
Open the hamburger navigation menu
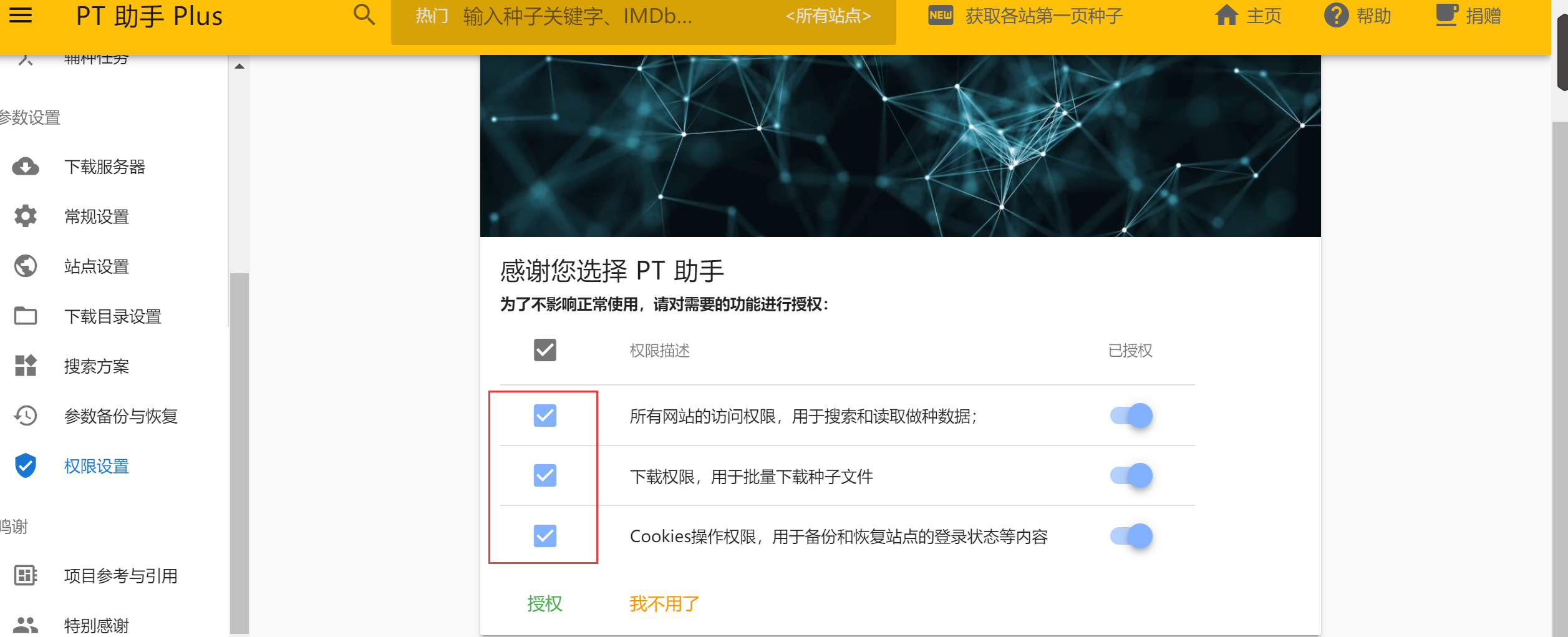[x=21, y=16]
